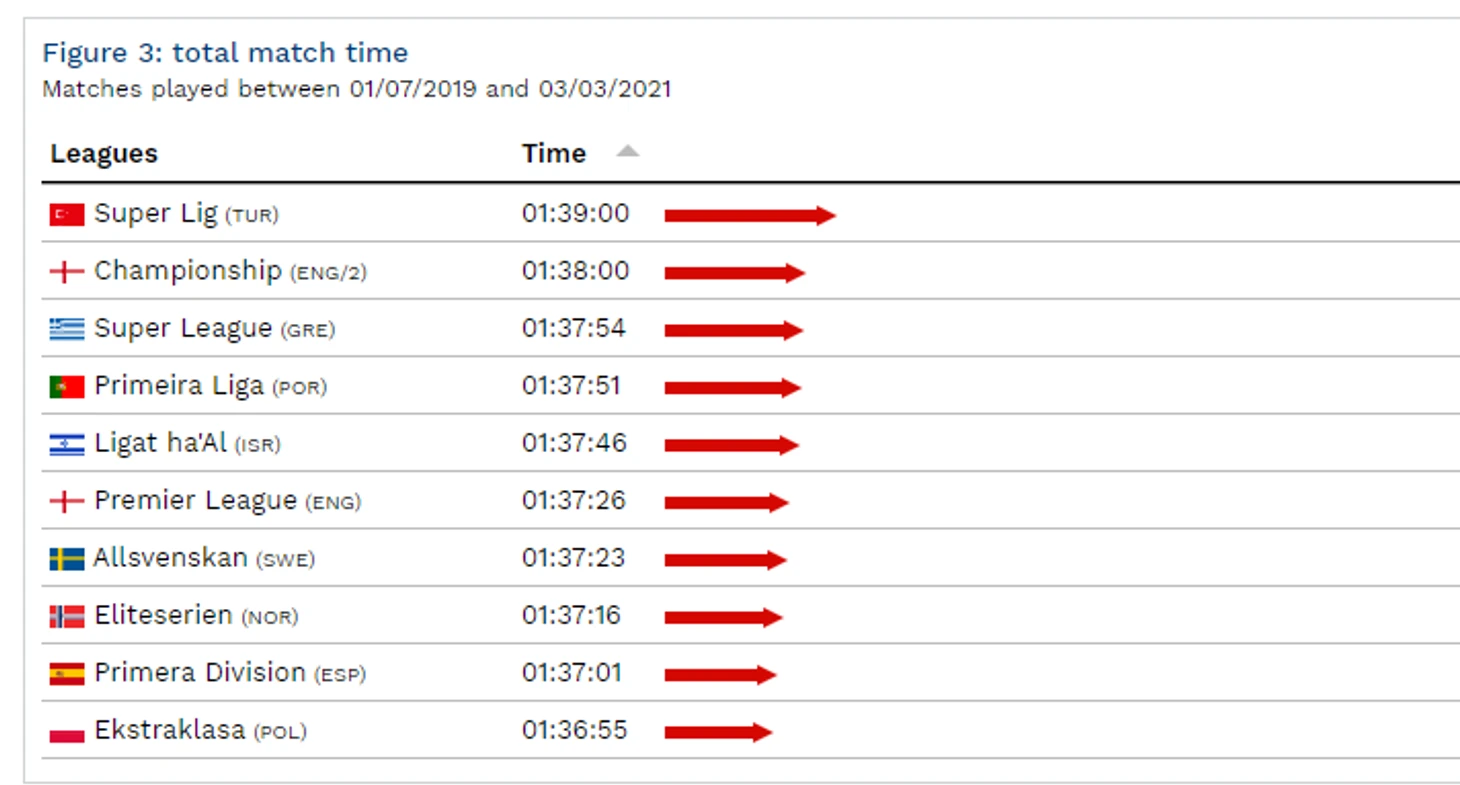This screenshot has height=785, width=1460.
Task: Click the Allsvenskan league name
Action: pyautogui.click(x=171, y=558)
